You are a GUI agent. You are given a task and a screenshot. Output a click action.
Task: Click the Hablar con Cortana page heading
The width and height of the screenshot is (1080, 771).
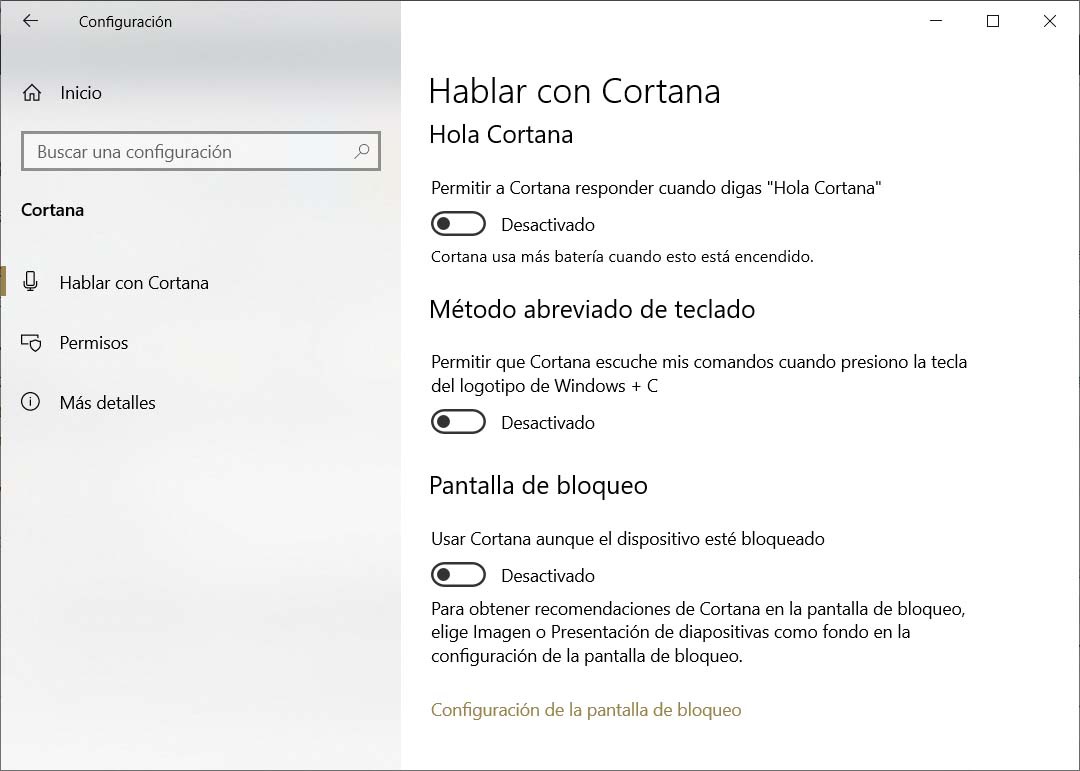pos(574,91)
